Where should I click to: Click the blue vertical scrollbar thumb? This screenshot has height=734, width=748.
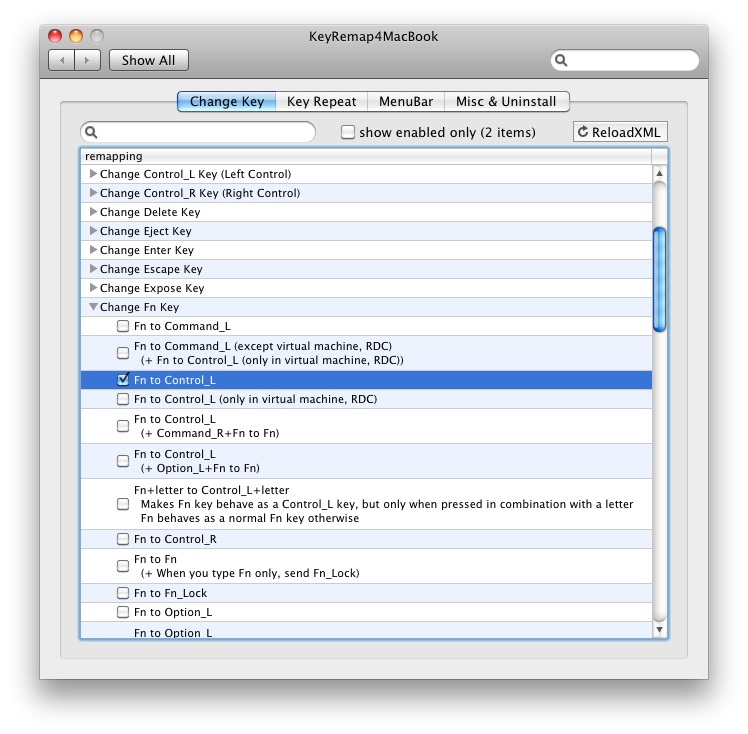point(659,279)
